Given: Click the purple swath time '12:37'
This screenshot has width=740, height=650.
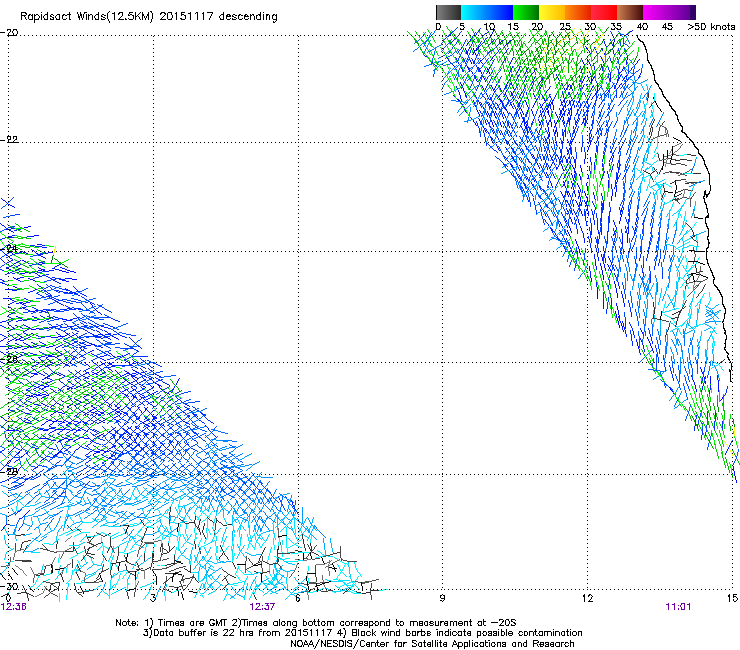Looking at the screenshot, I should [x=262, y=607].
